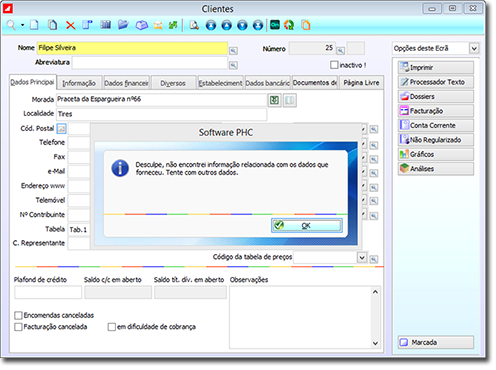
Task: Click the list-view columns toolbar icon
Action: (106, 25)
